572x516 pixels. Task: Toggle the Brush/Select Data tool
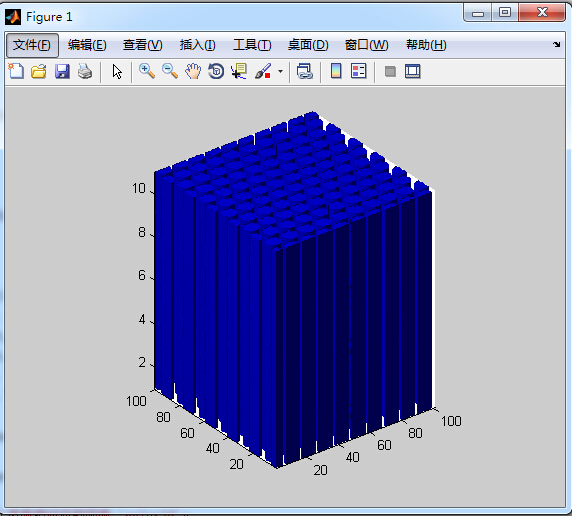(263, 71)
